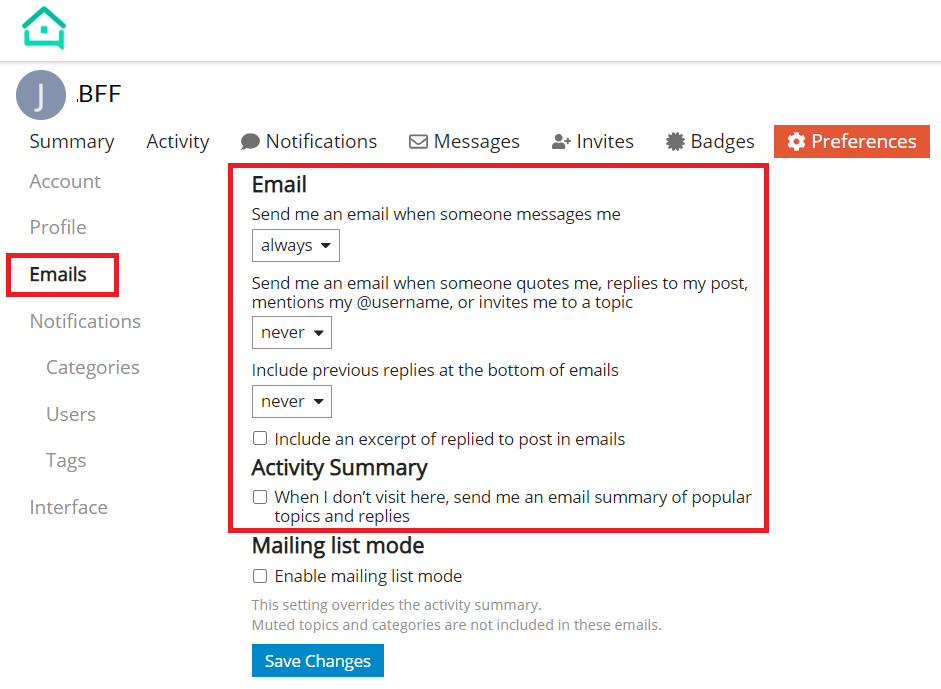Click the Invites user-plus icon

click(561, 142)
